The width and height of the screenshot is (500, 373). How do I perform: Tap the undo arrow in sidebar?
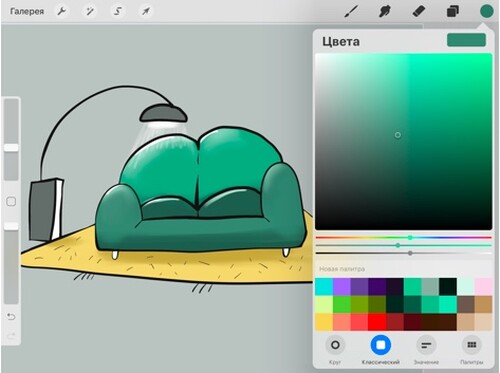coord(11,316)
